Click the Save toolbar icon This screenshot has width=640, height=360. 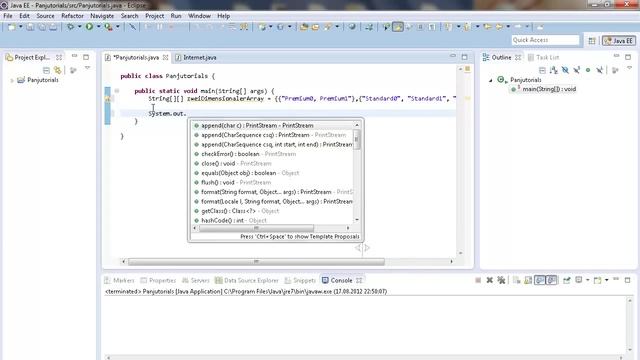click(30, 27)
